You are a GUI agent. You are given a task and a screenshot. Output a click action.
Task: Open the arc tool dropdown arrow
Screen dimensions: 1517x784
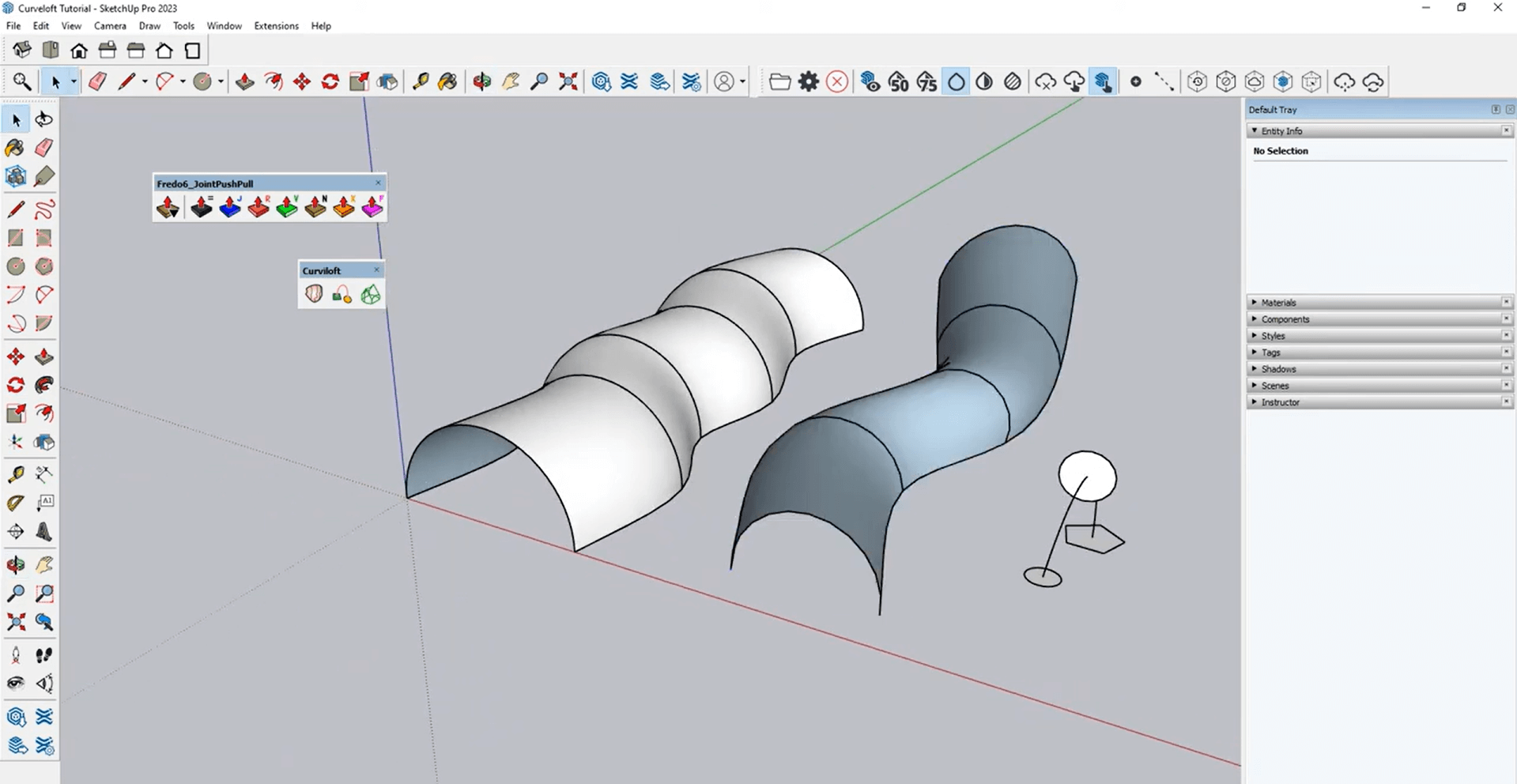coord(183,81)
